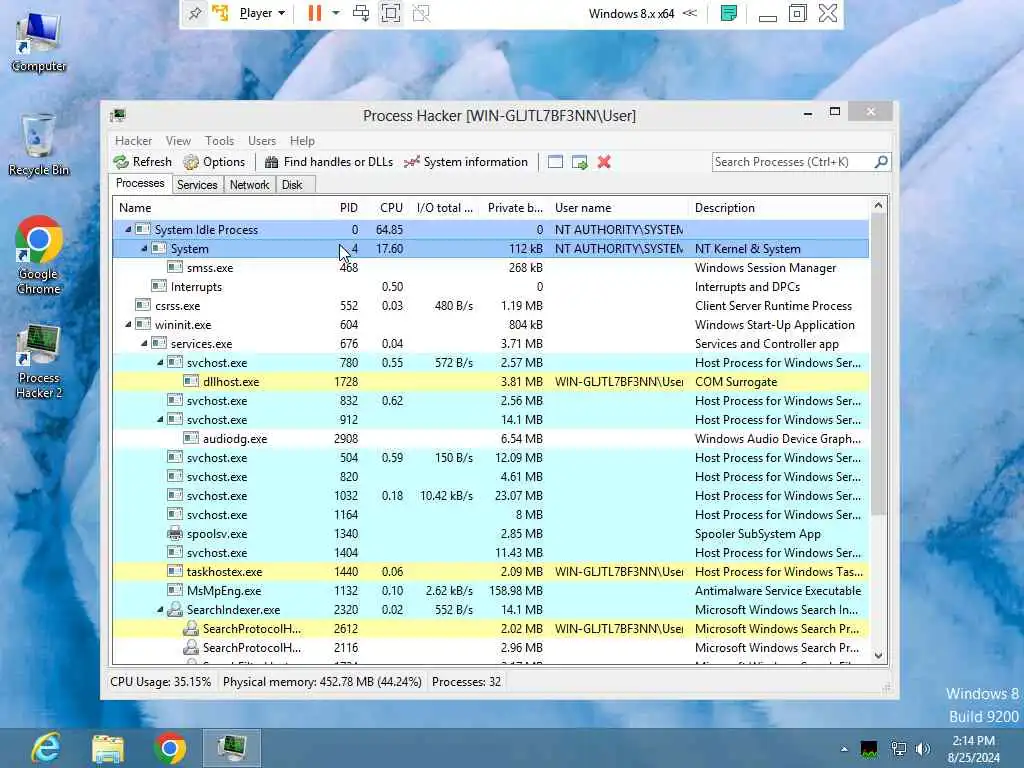Select the MsMpEng.exe process

[x=491, y=590]
